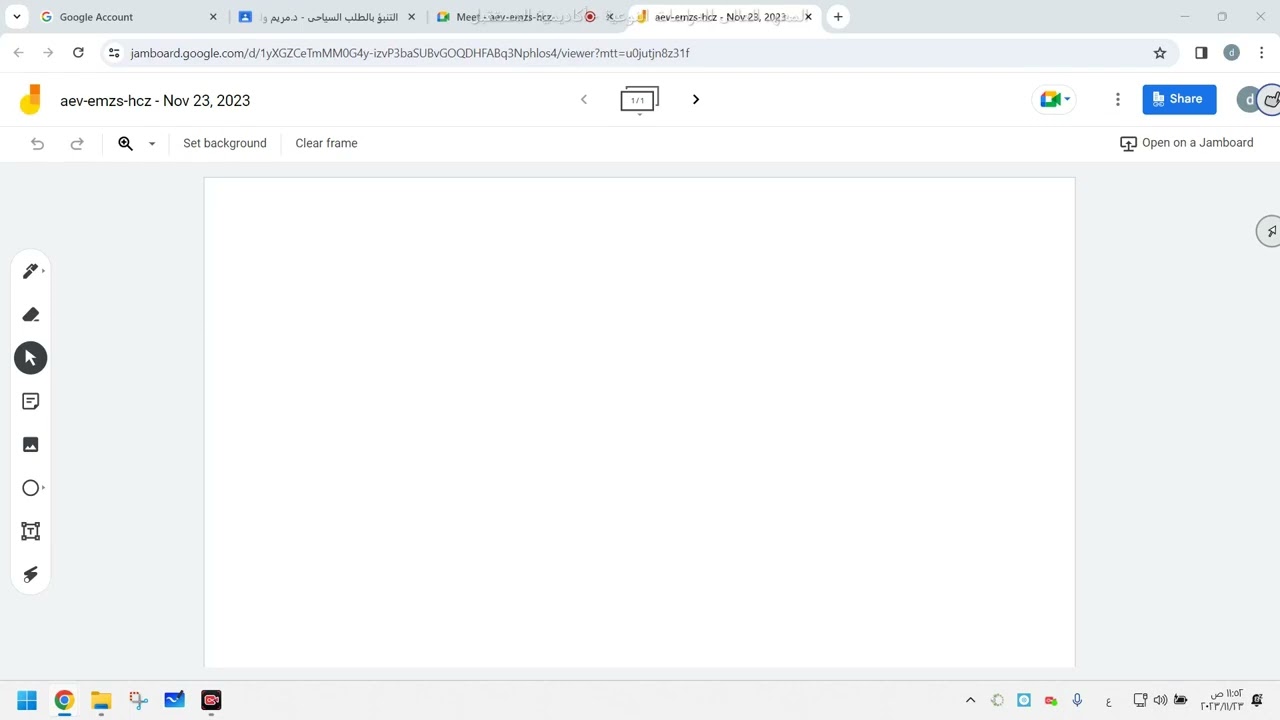Click the pin button at right edge
Screen dimensions: 1280x720
point(1269,231)
